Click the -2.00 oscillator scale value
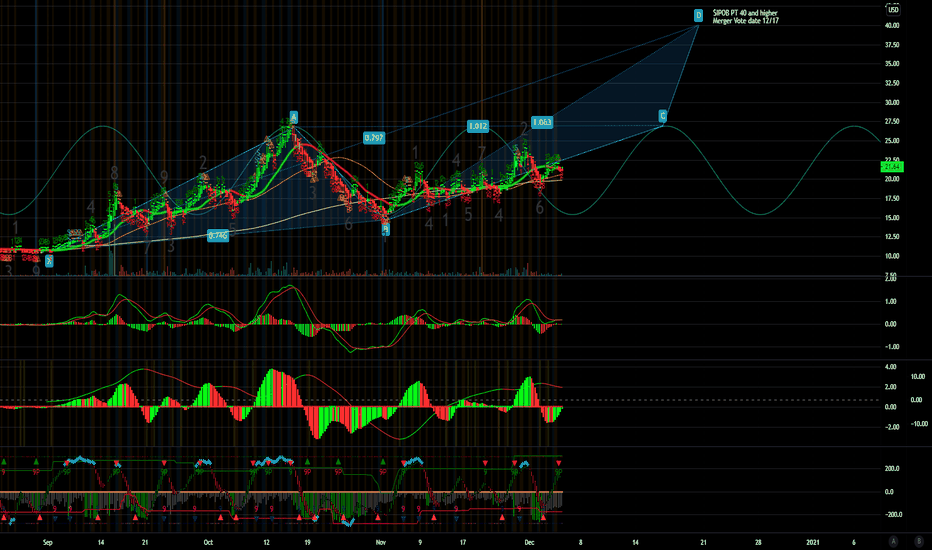 click(x=890, y=427)
